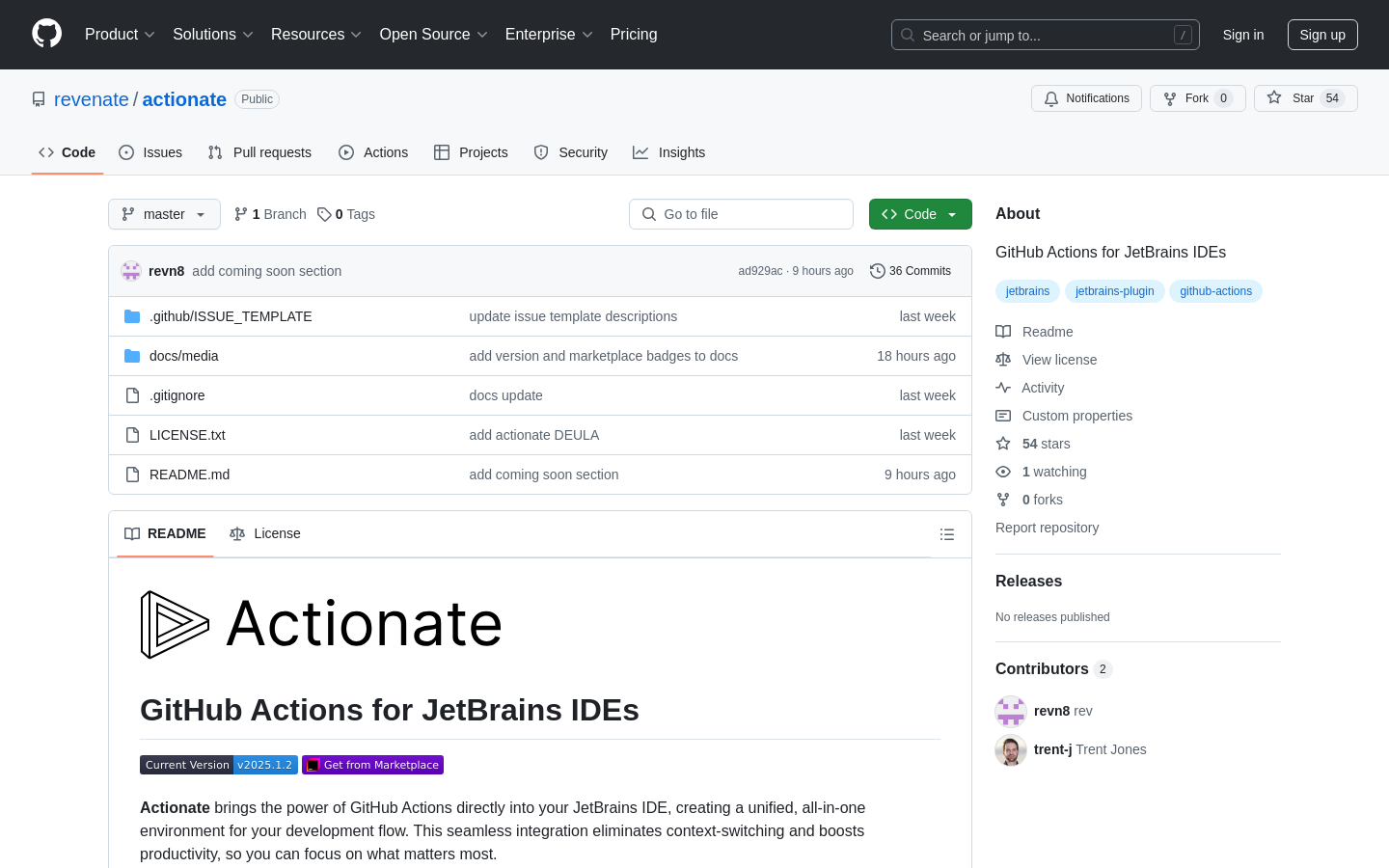This screenshot has width=1389, height=868.
Task: Open the Activity link
Action: tap(1030, 388)
